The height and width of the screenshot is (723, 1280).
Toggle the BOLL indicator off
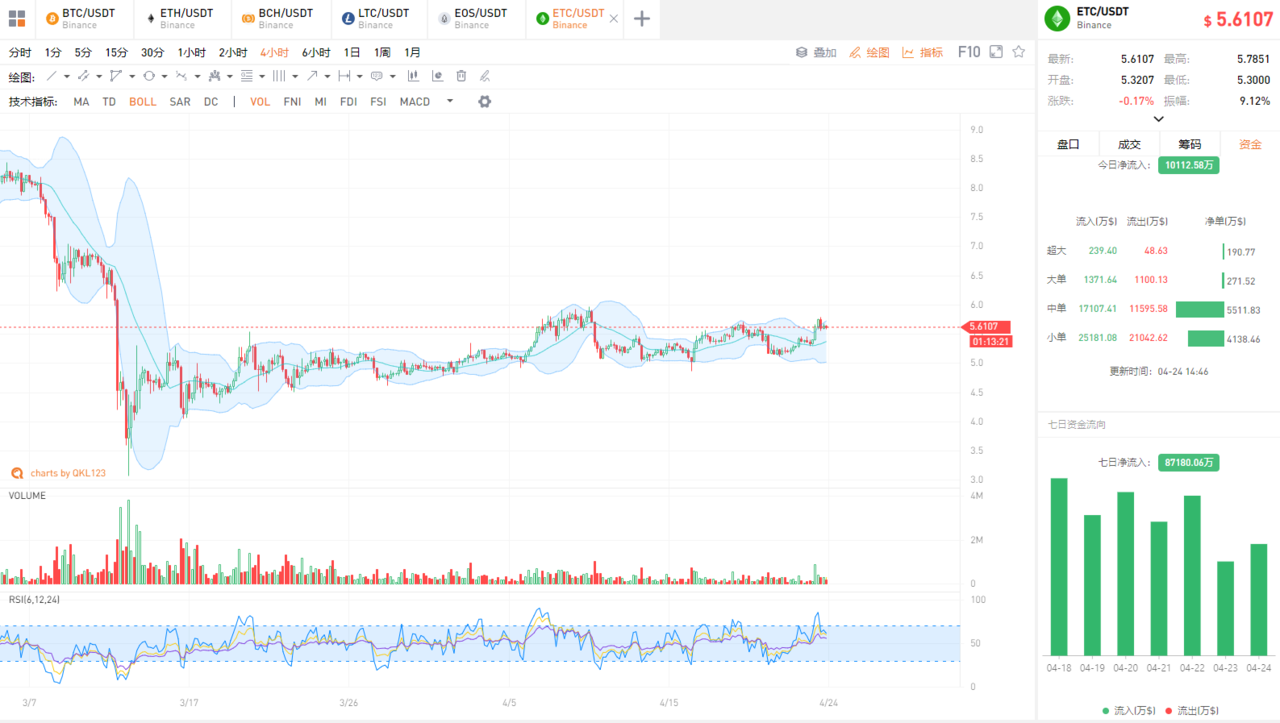tap(142, 101)
